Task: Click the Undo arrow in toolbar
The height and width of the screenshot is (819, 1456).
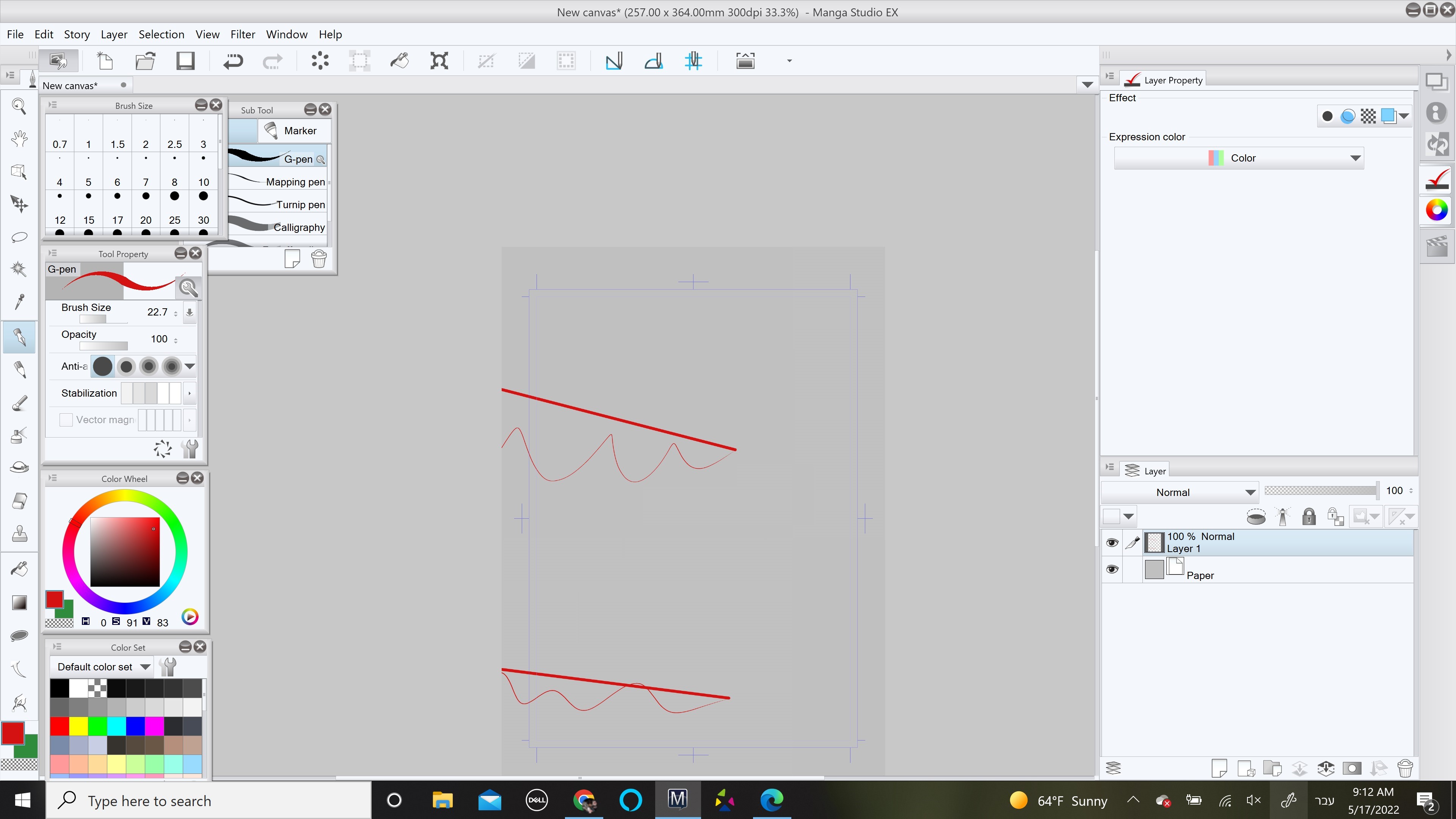Action: pyautogui.click(x=232, y=61)
